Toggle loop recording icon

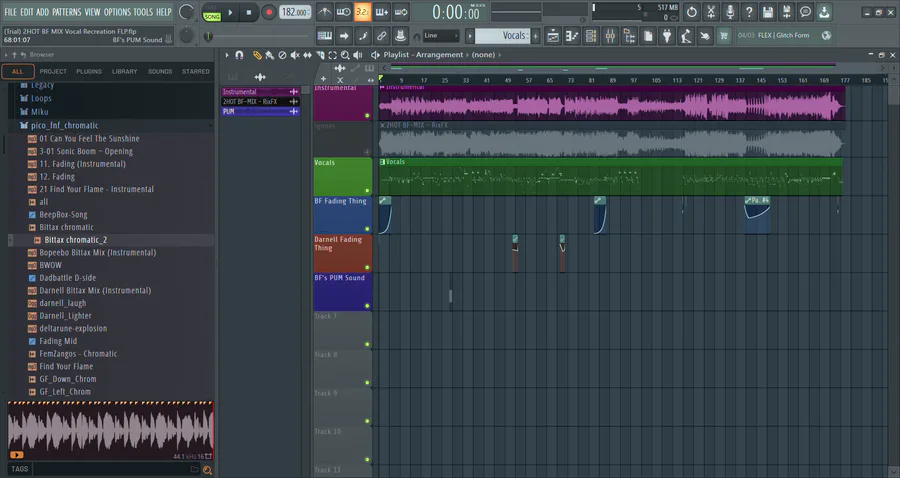click(x=401, y=12)
